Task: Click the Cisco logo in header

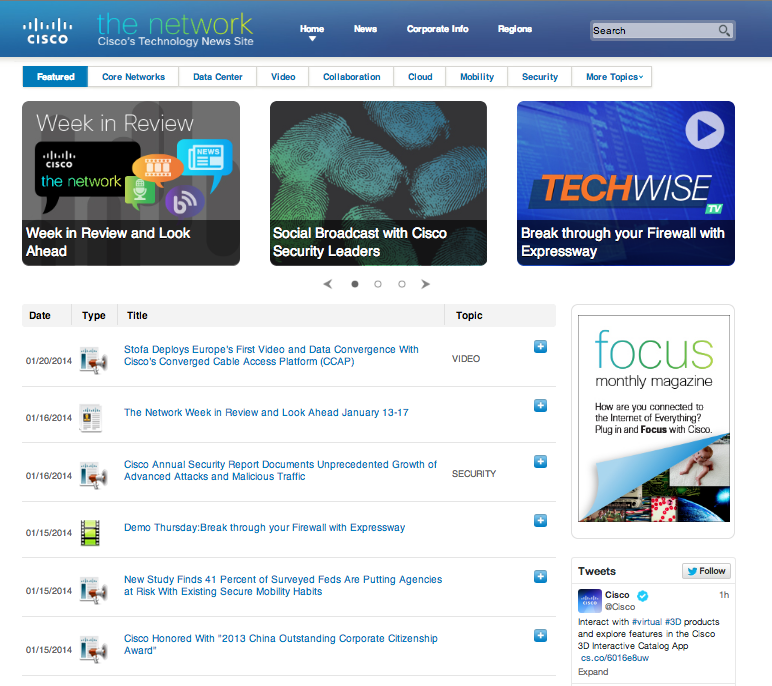Action: 47,31
